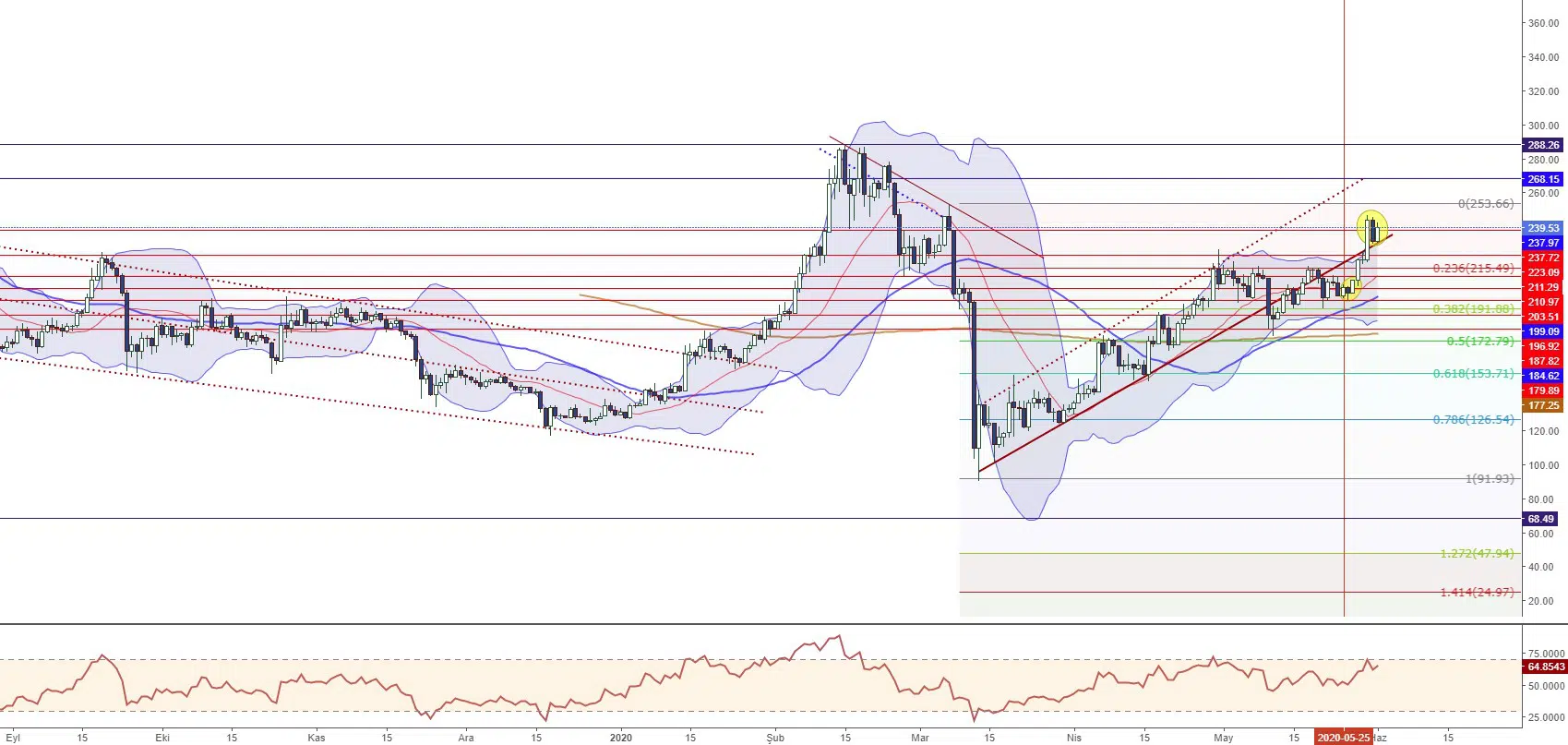Click the 1(91.93) Fibonacci base label
The width and height of the screenshot is (1568, 745).
[1489, 478]
